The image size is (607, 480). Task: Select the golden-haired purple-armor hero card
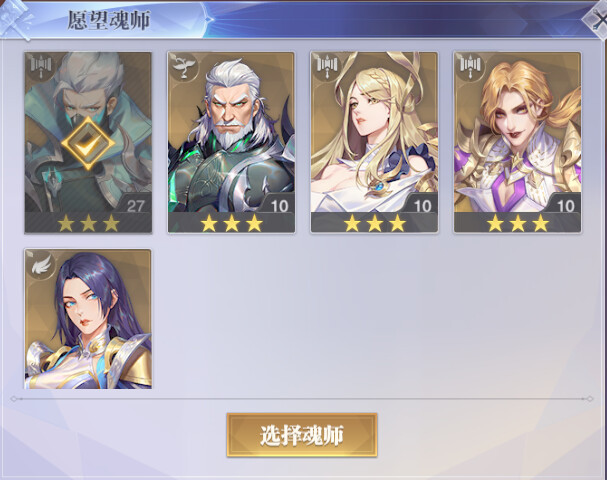(518, 142)
